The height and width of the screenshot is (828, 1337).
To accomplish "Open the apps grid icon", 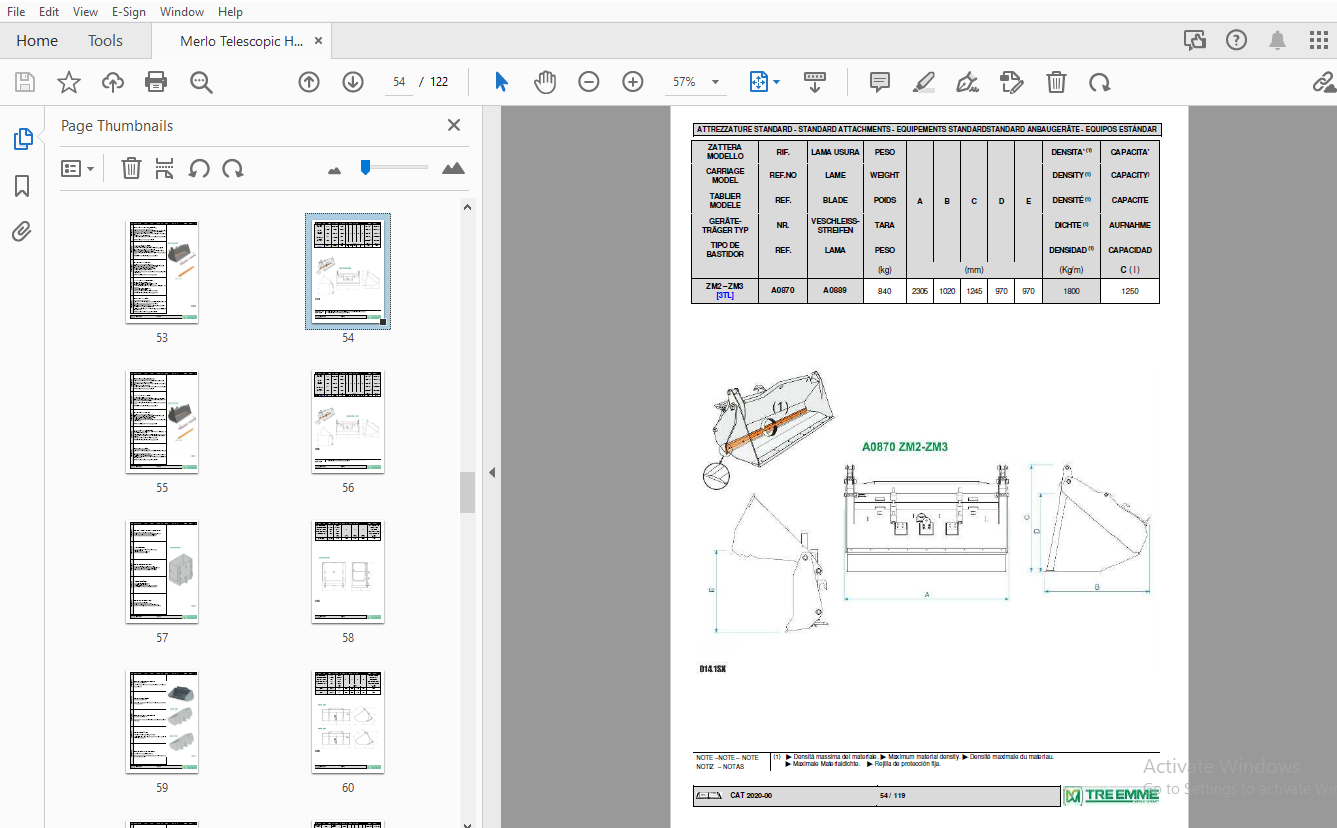I will [x=1319, y=41].
